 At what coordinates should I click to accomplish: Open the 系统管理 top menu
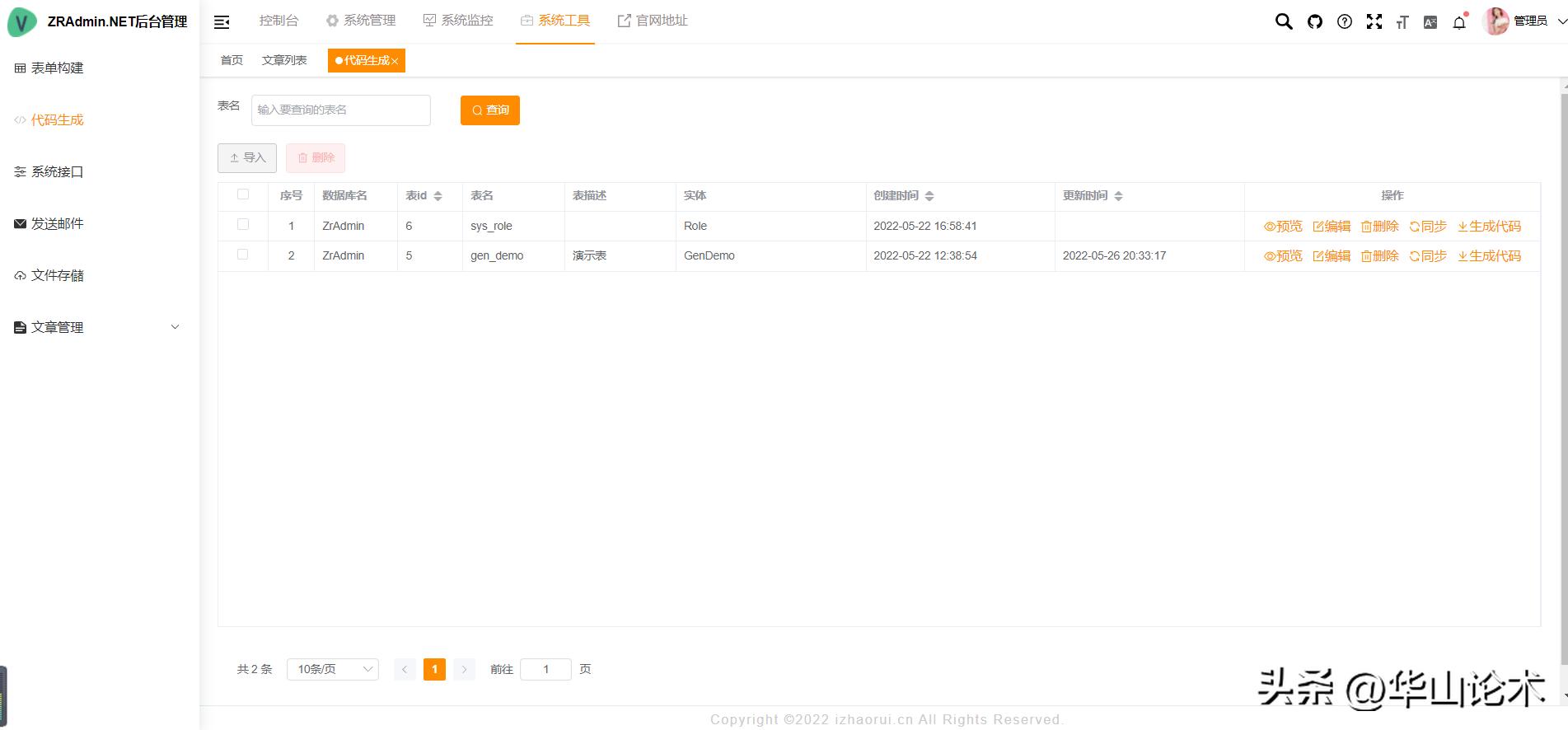click(361, 21)
